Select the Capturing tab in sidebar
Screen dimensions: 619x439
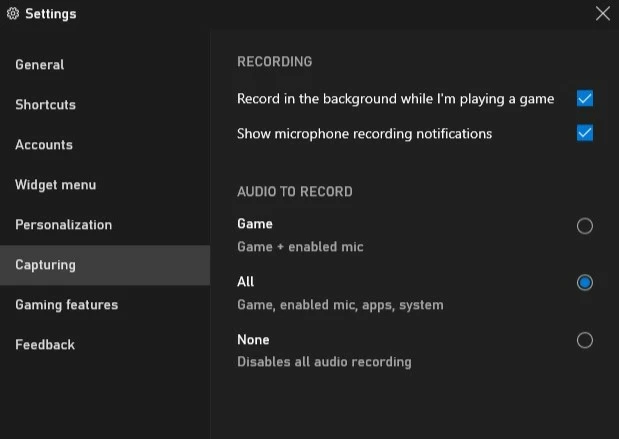pyautogui.click(x=45, y=265)
